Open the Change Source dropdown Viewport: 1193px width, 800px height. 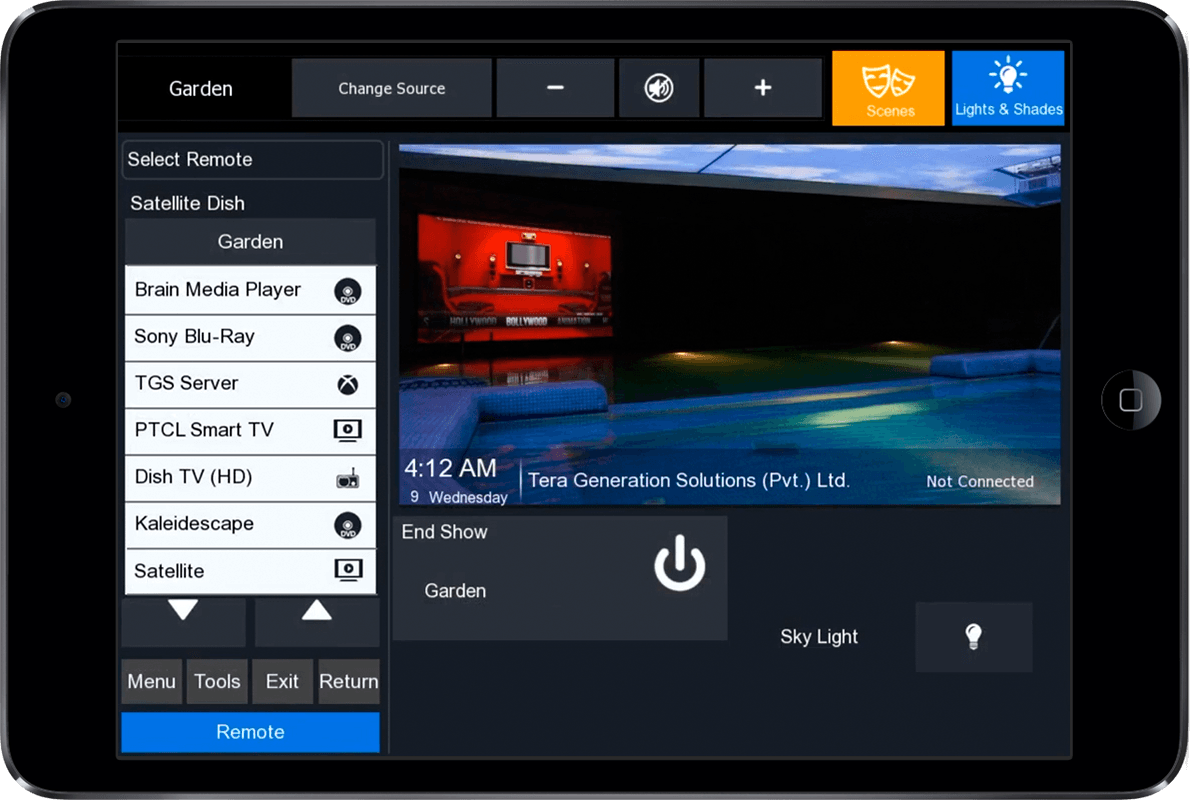pyautogui.click(x=391, y=88)
